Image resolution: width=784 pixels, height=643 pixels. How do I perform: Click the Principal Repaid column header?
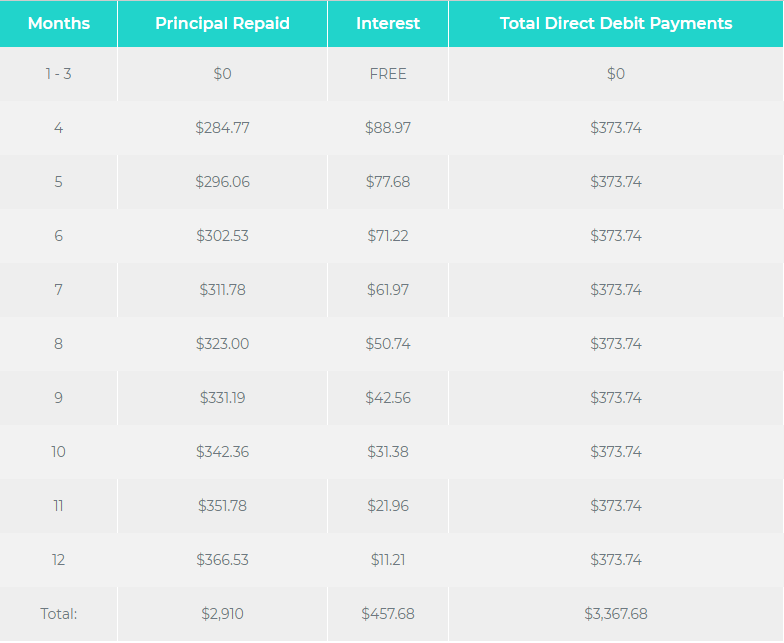[222, 23]
